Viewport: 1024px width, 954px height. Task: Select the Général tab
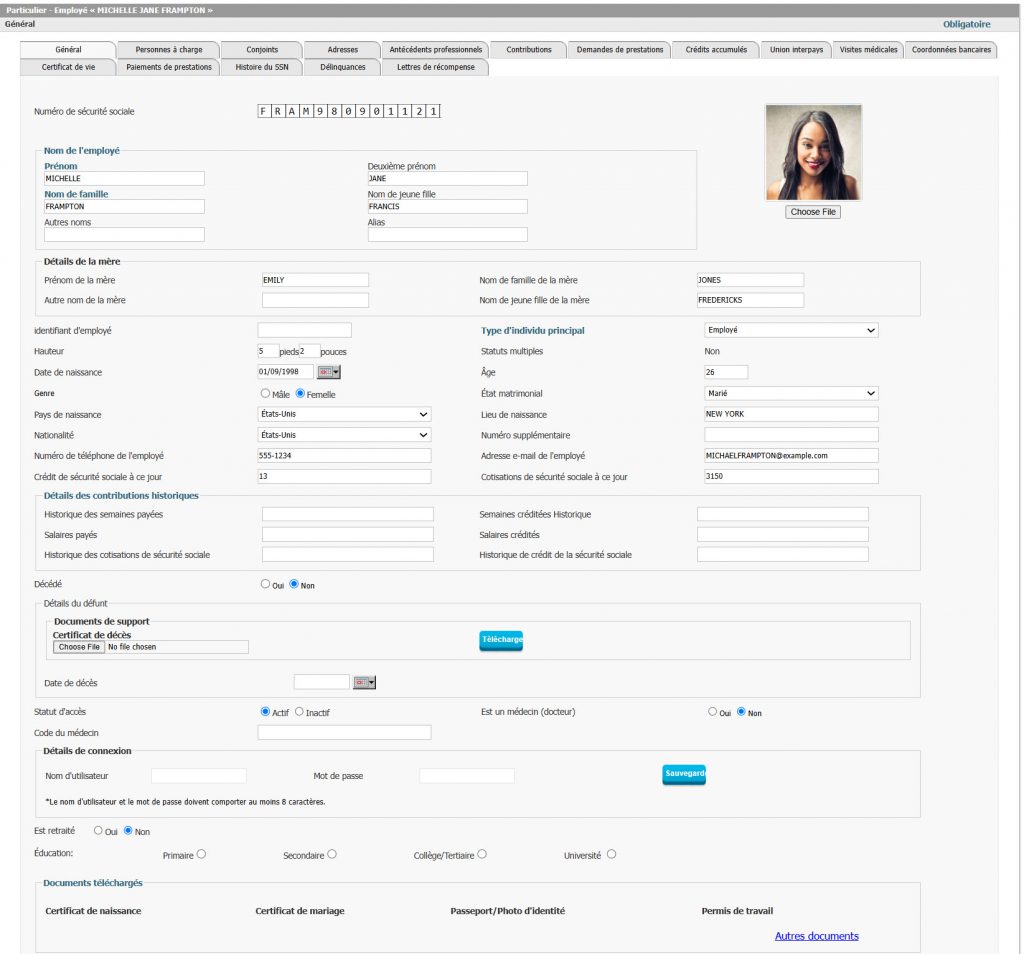[x=68, y=50]
